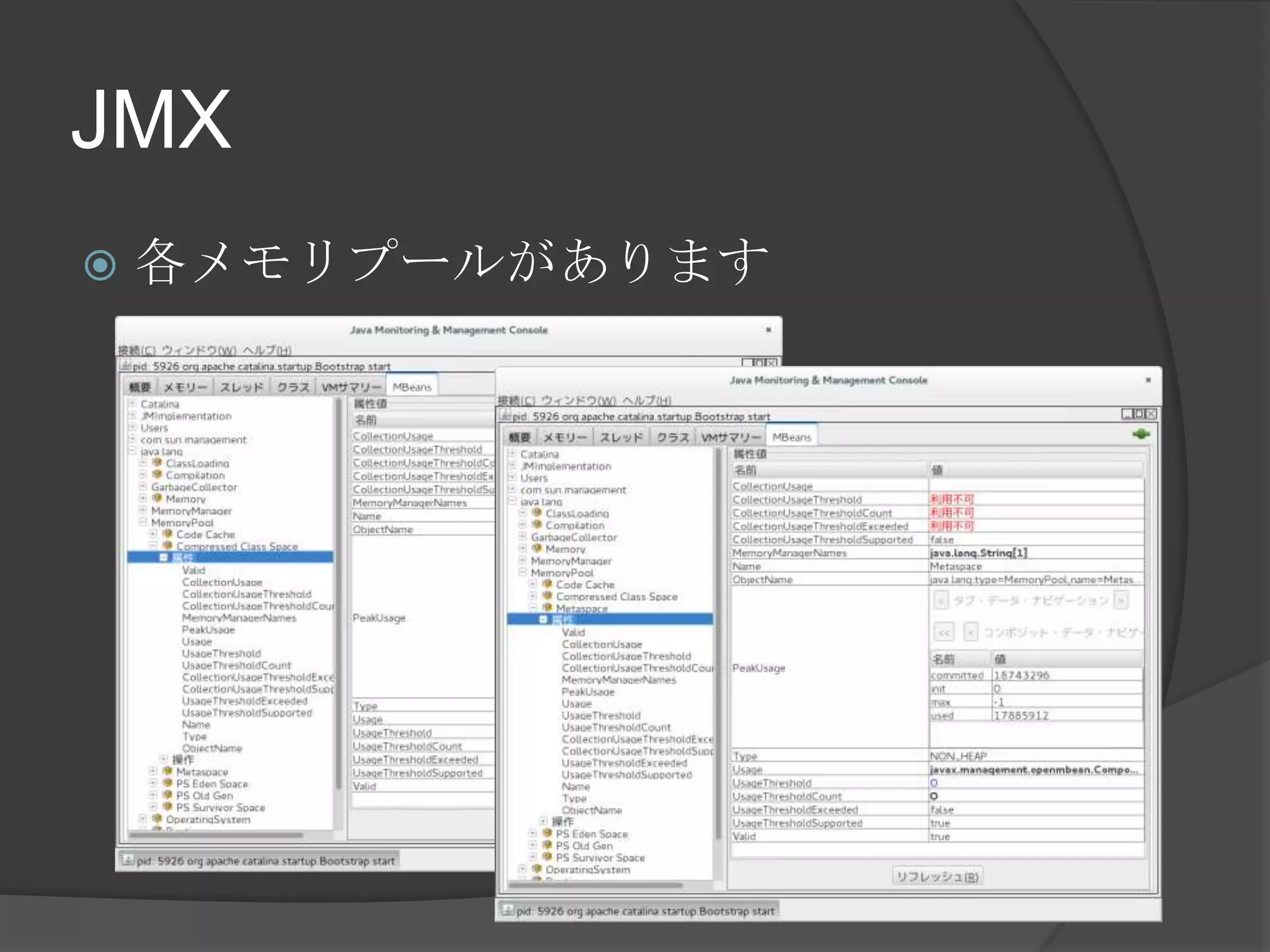Select UsageThreshold node in front window tree

pos(601,715)
